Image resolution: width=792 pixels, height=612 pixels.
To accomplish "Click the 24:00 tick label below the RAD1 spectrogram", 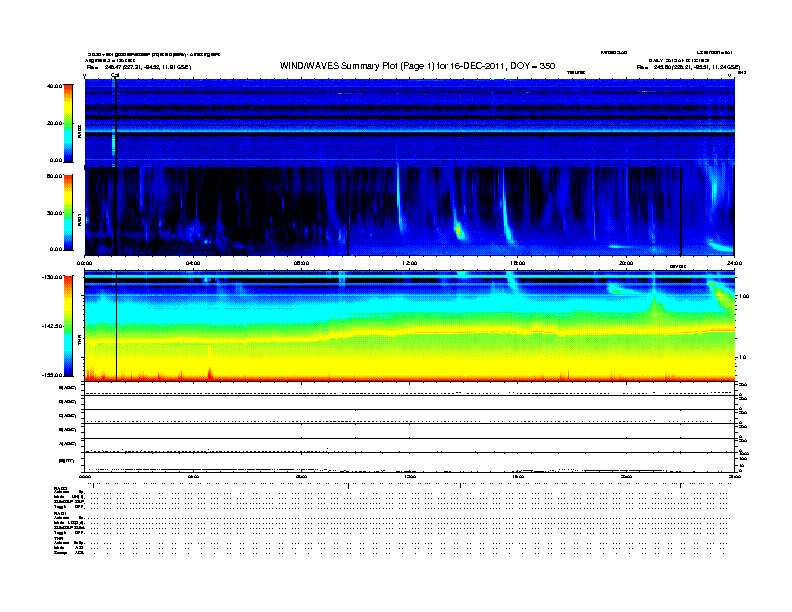I will click(x=734, y=263).
